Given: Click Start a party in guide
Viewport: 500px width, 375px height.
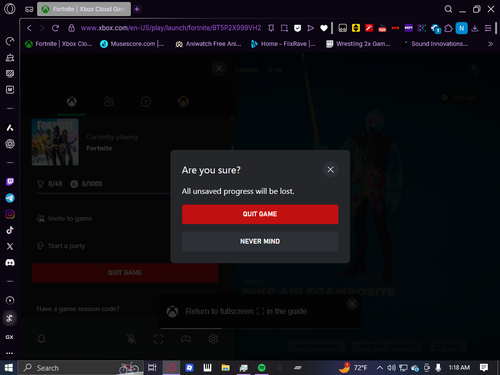Looking at the screenshot, I should 61,246.
